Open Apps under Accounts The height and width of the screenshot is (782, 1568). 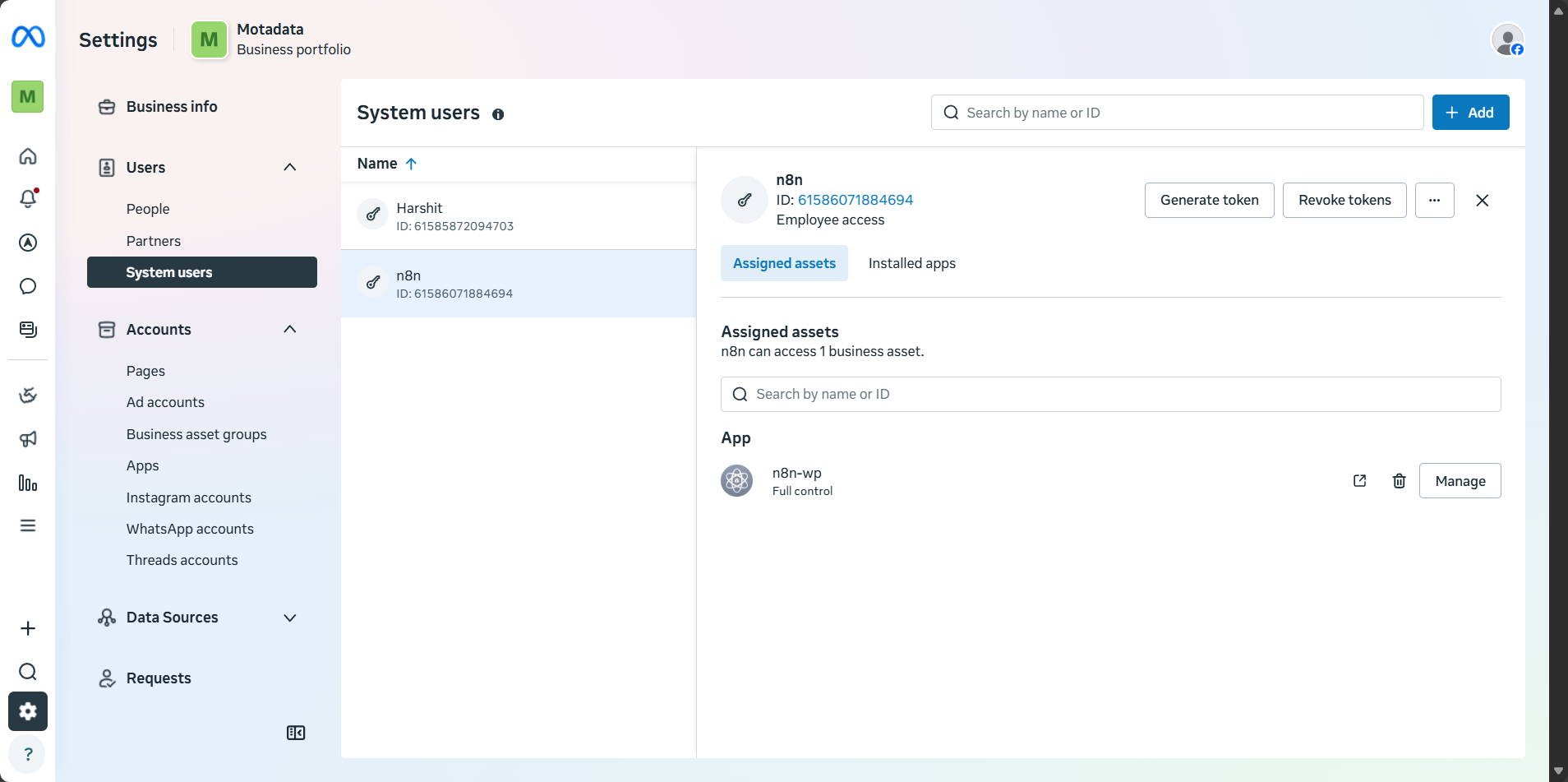coord(143,465)
